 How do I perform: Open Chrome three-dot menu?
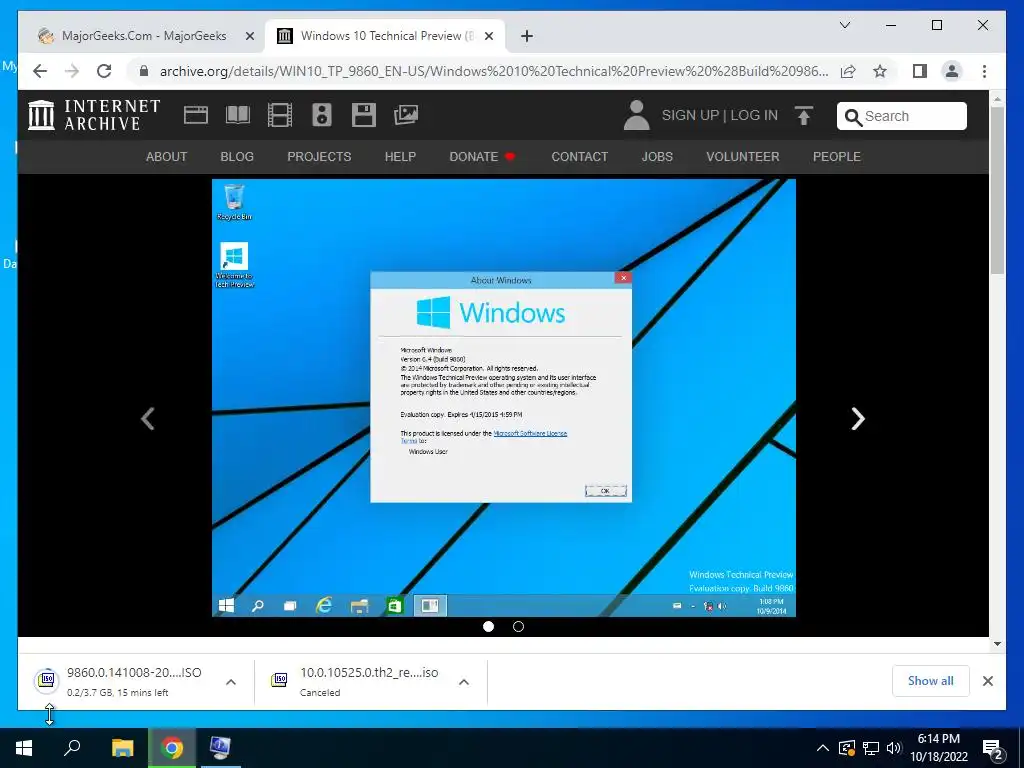(x=984, y=71)
